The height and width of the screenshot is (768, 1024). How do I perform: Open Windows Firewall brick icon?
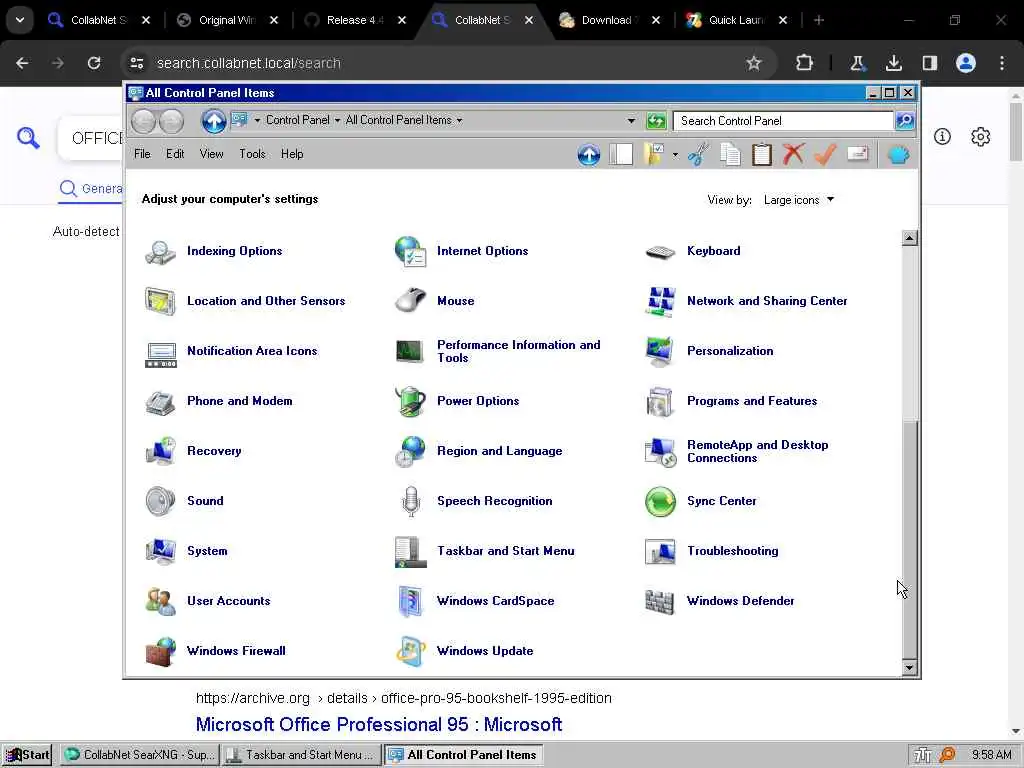point(161,652)
